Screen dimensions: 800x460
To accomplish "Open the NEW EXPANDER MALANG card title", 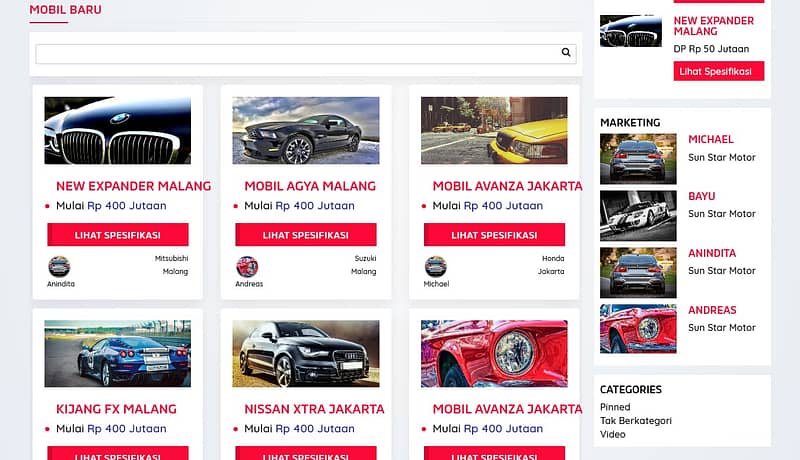I will pyautogui.click(x=134, y=186).
